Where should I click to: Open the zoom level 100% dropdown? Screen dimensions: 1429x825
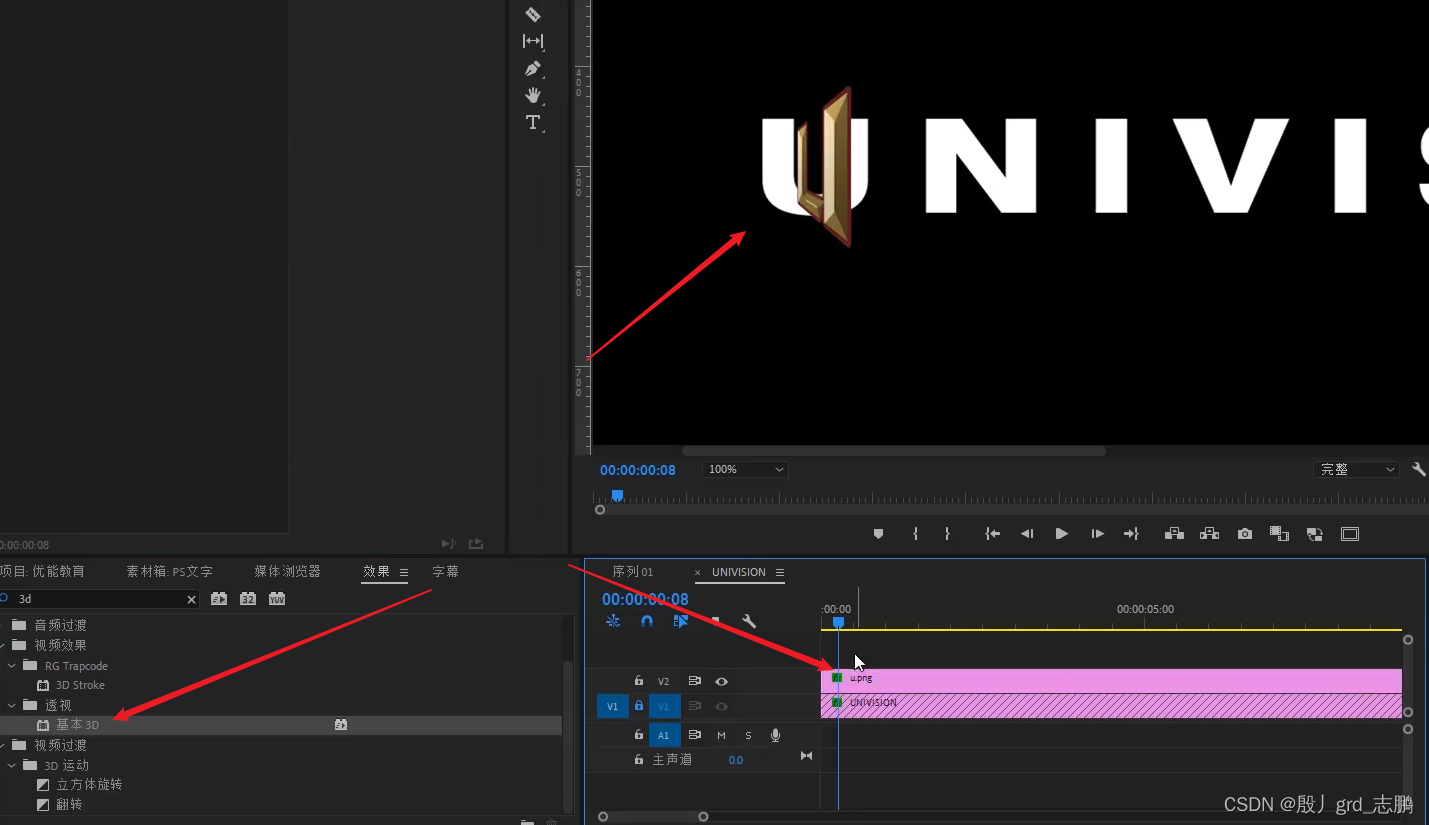point(746,469)
